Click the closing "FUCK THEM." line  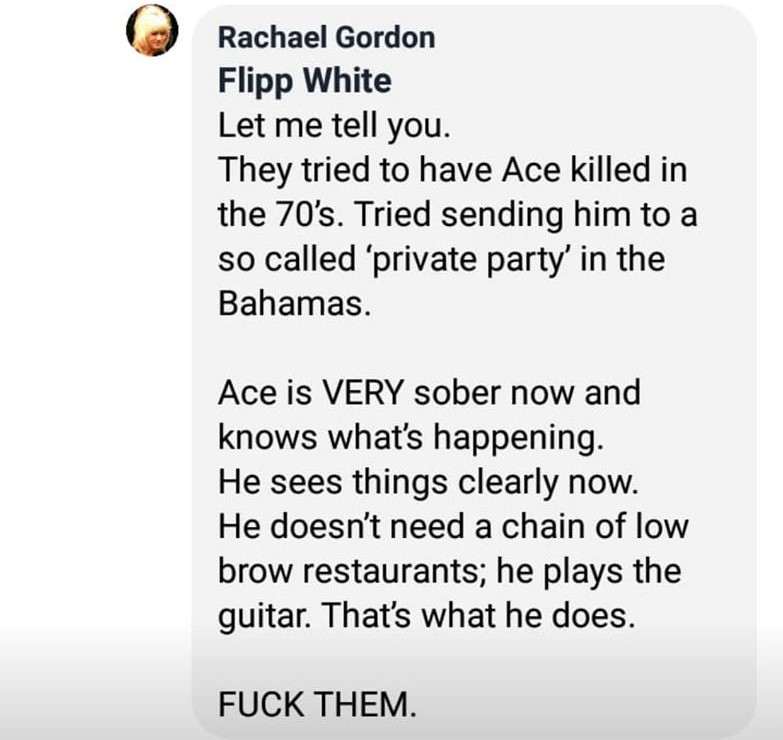(x=314, y=704)
